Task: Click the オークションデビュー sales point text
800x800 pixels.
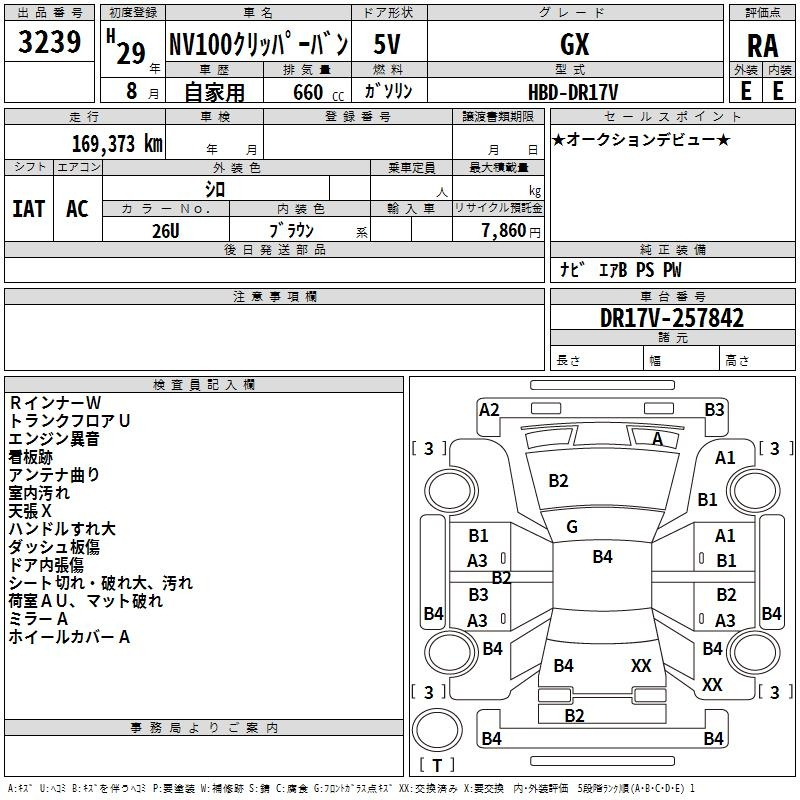Action: pyautogui.click(x=640, y=139)
